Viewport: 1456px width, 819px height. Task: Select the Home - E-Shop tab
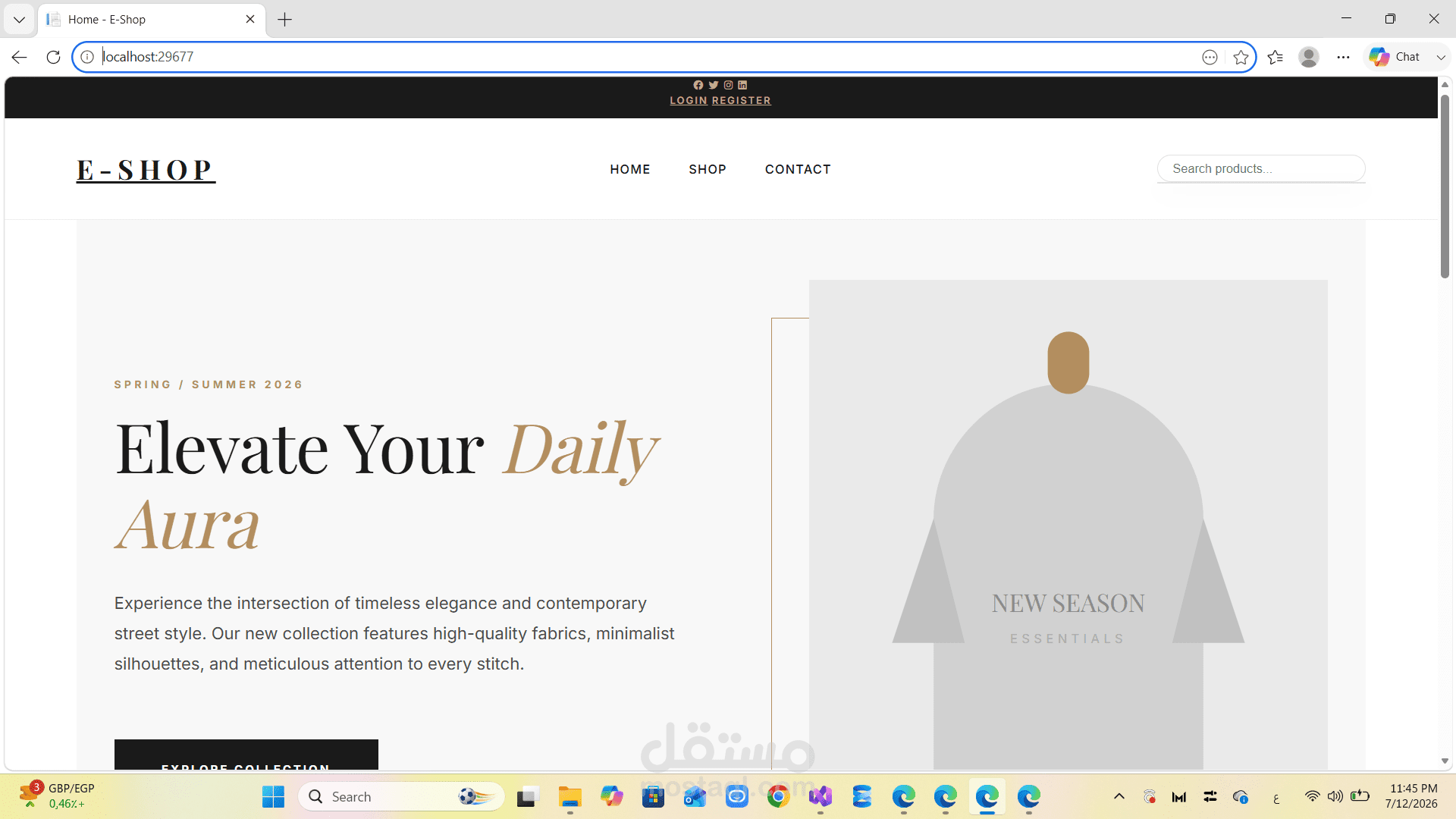[x=152, y=20]
